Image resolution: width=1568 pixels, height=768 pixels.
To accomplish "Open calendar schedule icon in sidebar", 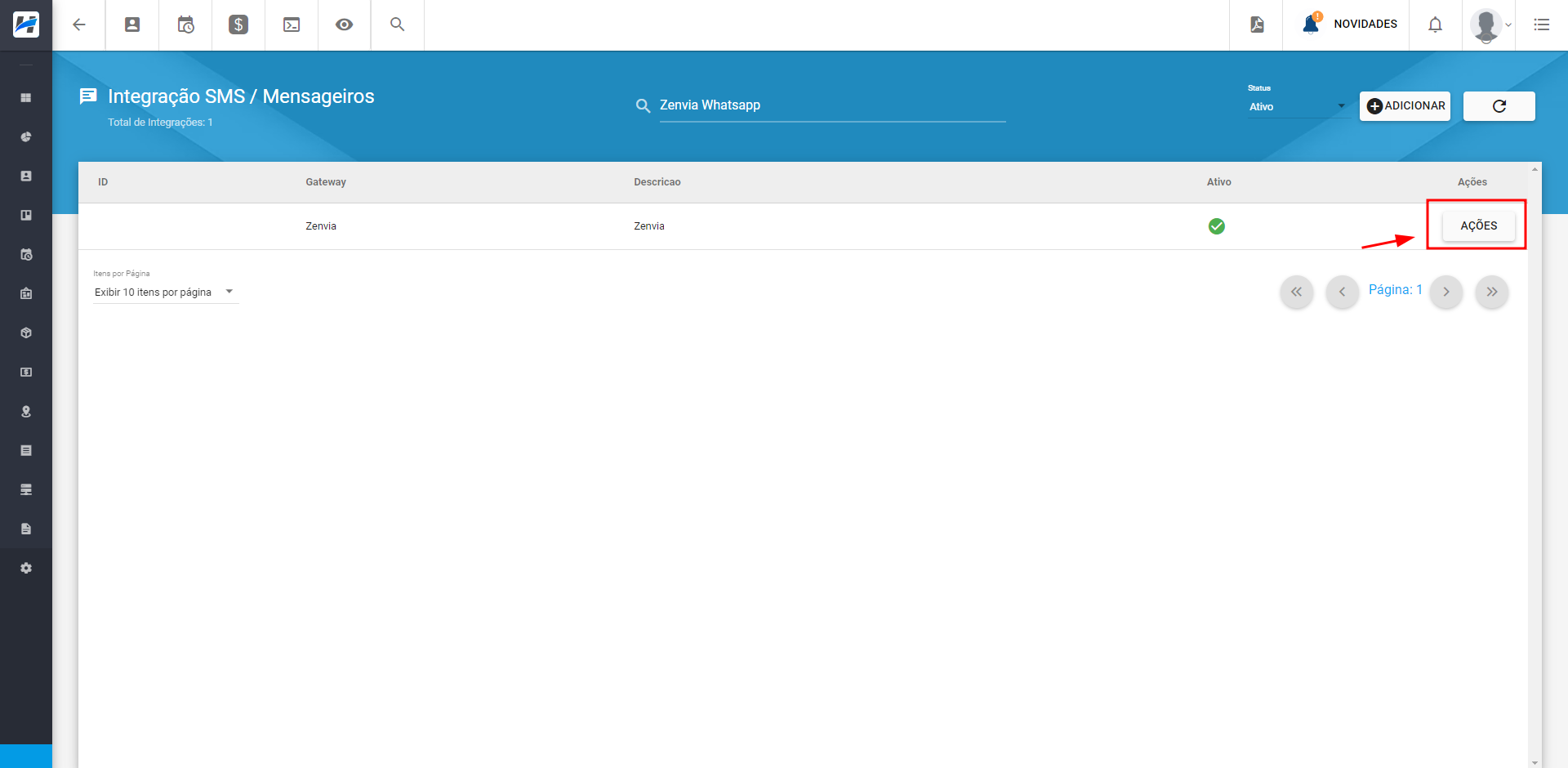I will (26, 254).
